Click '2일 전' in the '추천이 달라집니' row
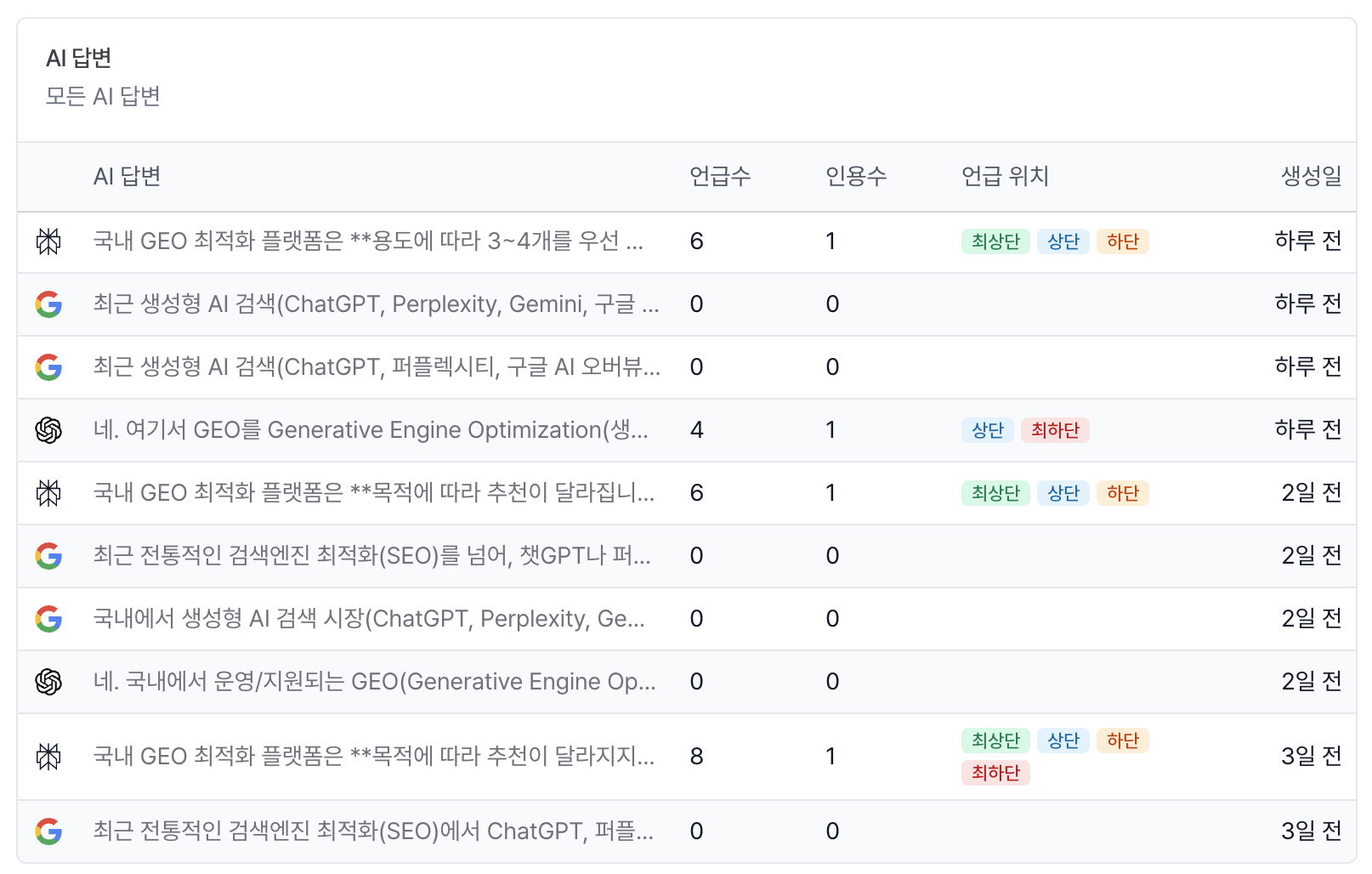The height and width of the screenshot is (874, 1372). [1312, 493]
